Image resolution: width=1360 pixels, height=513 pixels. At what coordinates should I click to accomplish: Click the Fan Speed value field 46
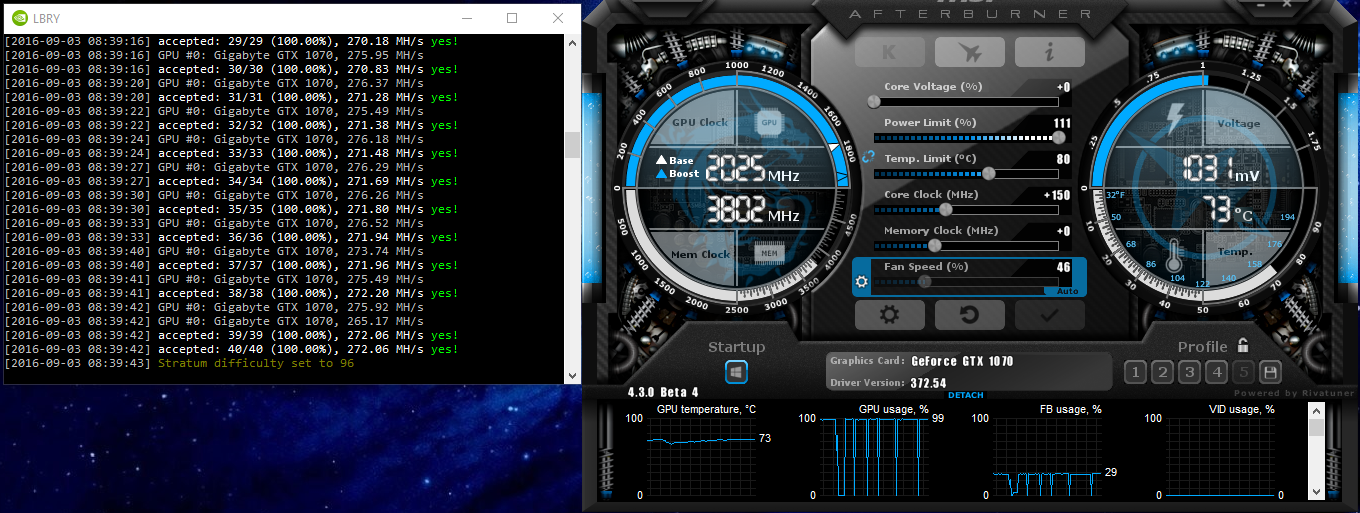tap(1064, 267)
